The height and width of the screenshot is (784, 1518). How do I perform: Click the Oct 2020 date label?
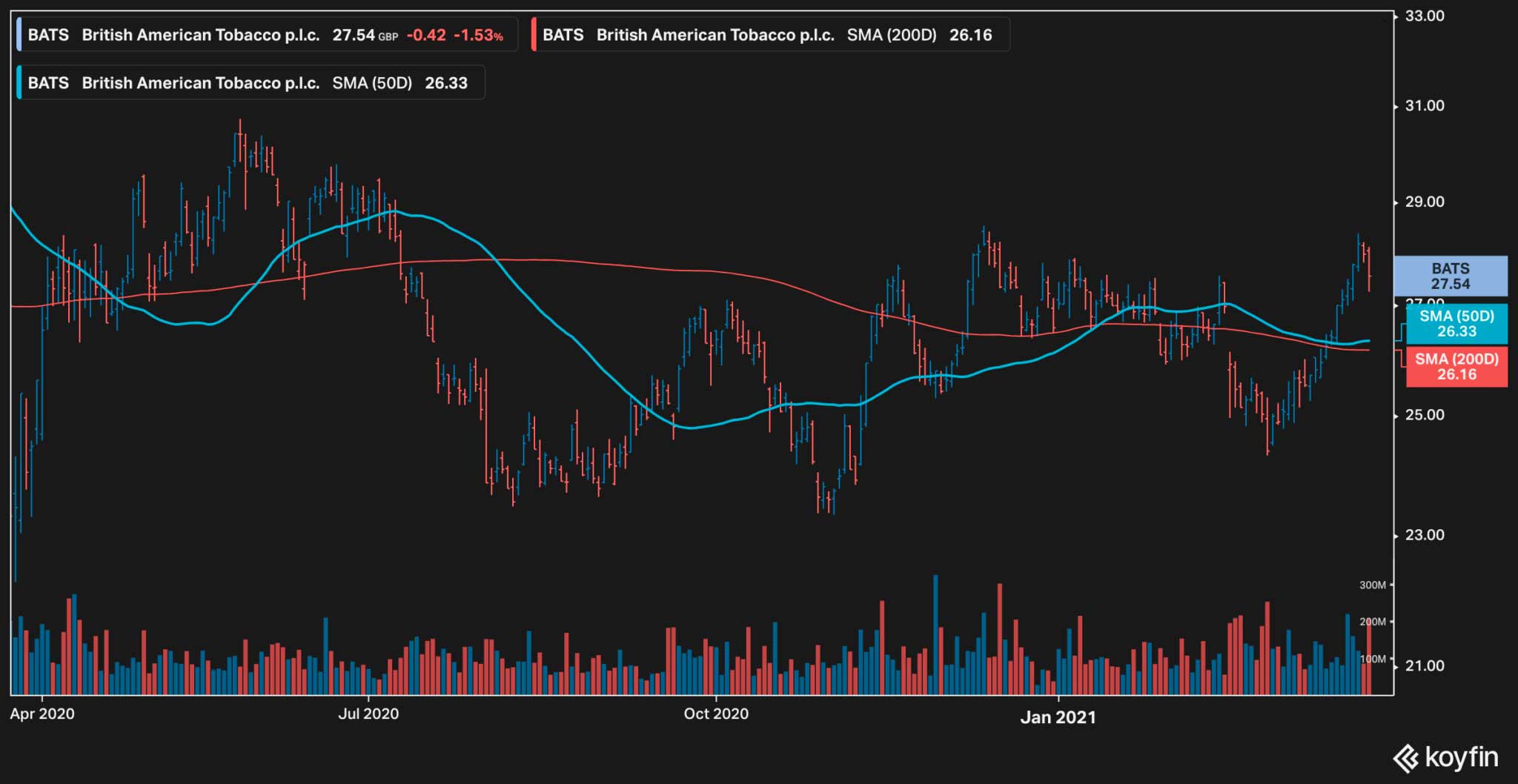pos(716,714)
